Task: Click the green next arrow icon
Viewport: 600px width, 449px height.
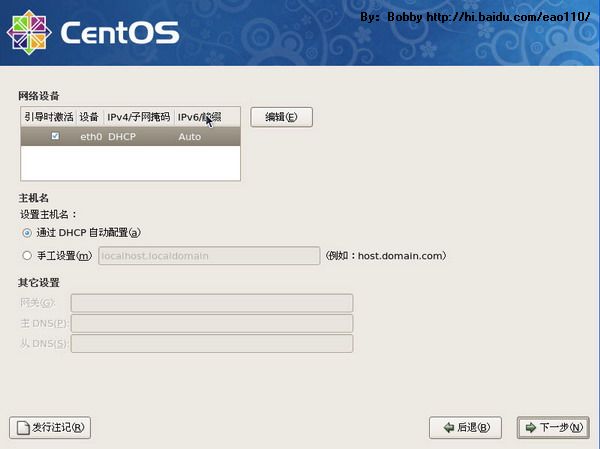Action: (531, 428)
